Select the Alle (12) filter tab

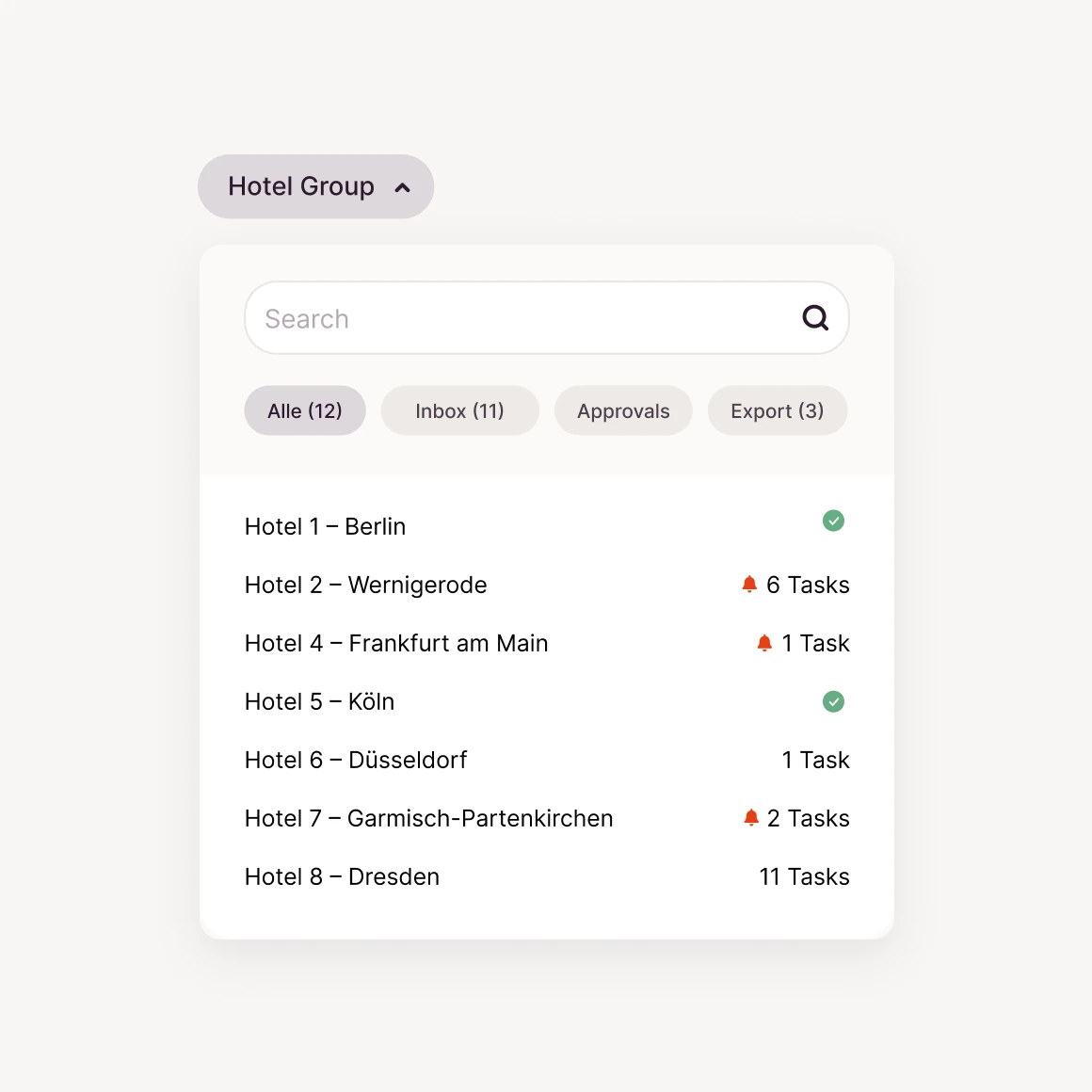(304, 411)
